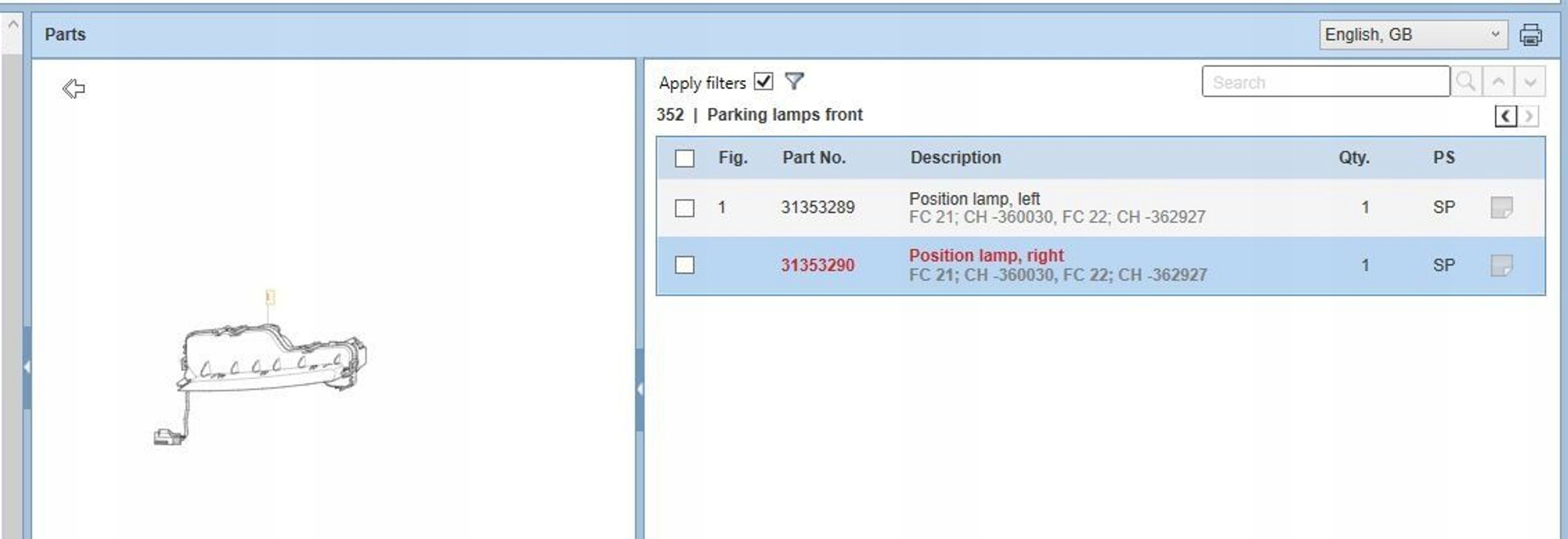Collapse the diagram panel using the splitter handle
This screenshot has width=1568, height=539.
click(639, 389)
